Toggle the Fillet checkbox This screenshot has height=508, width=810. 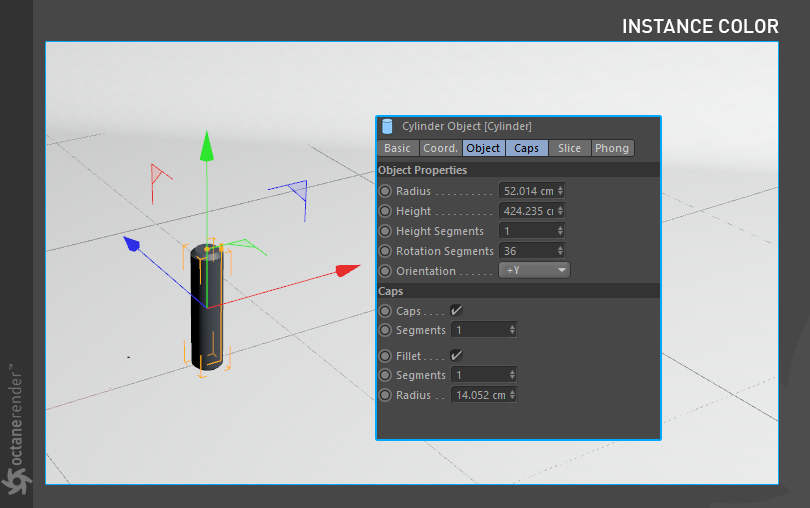coord(456,355)
